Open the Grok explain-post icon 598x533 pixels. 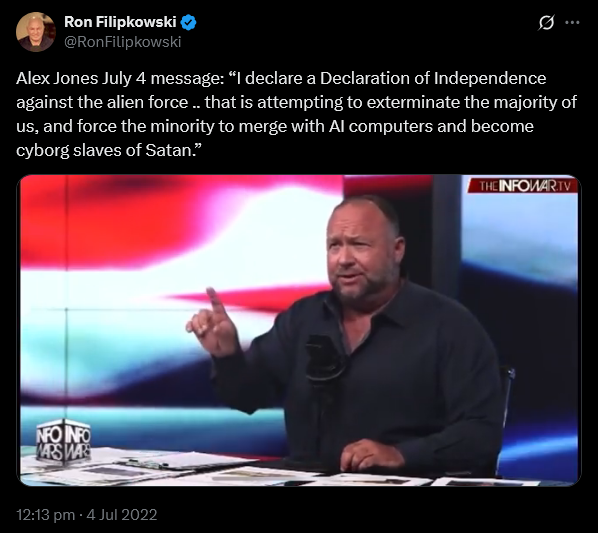(546, 23)
